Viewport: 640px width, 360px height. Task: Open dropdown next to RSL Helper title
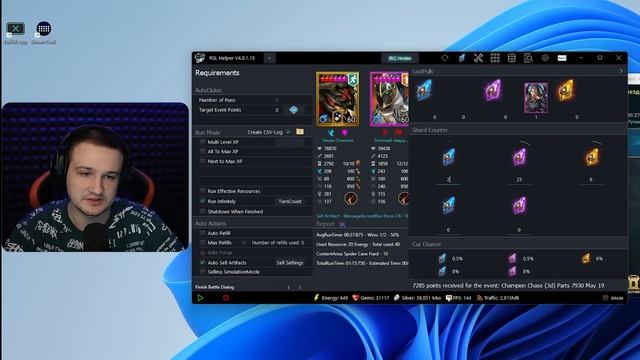coord(269,58)
